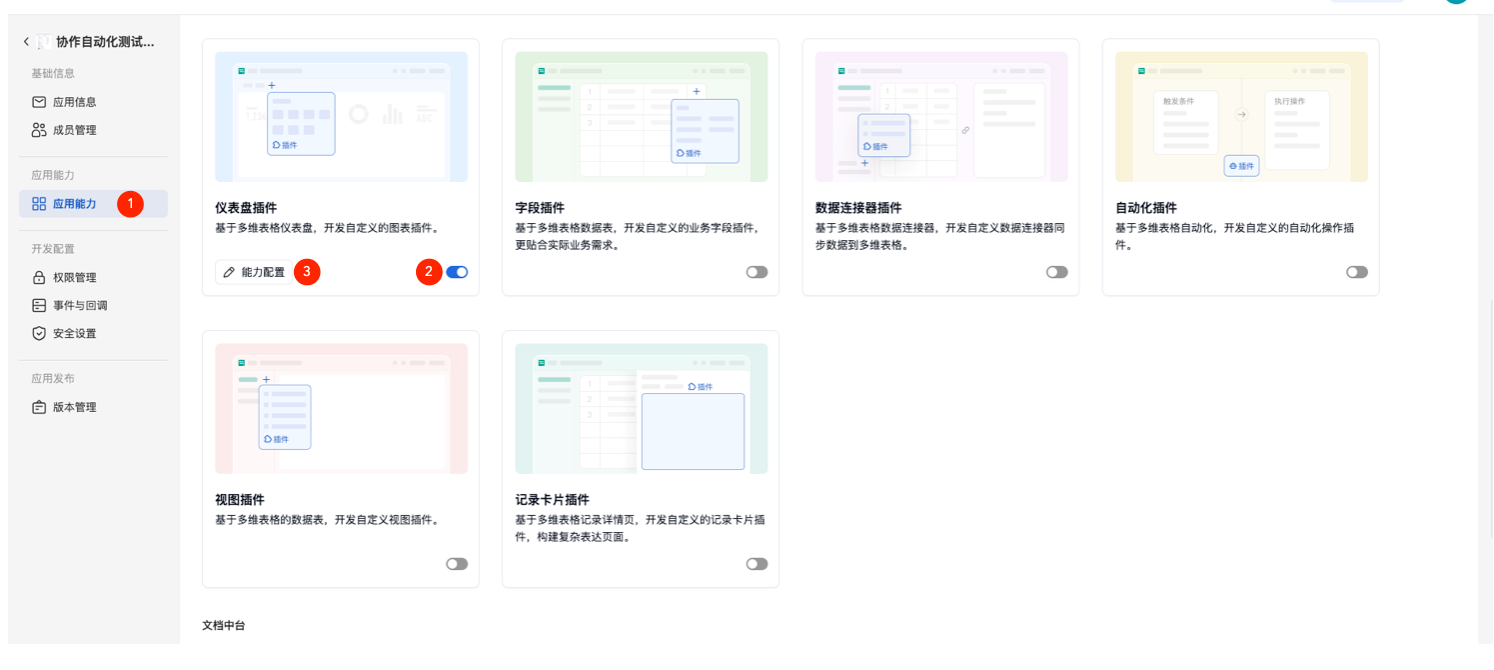Click the 版本管理 icon in sidebar

pos(39,408)
